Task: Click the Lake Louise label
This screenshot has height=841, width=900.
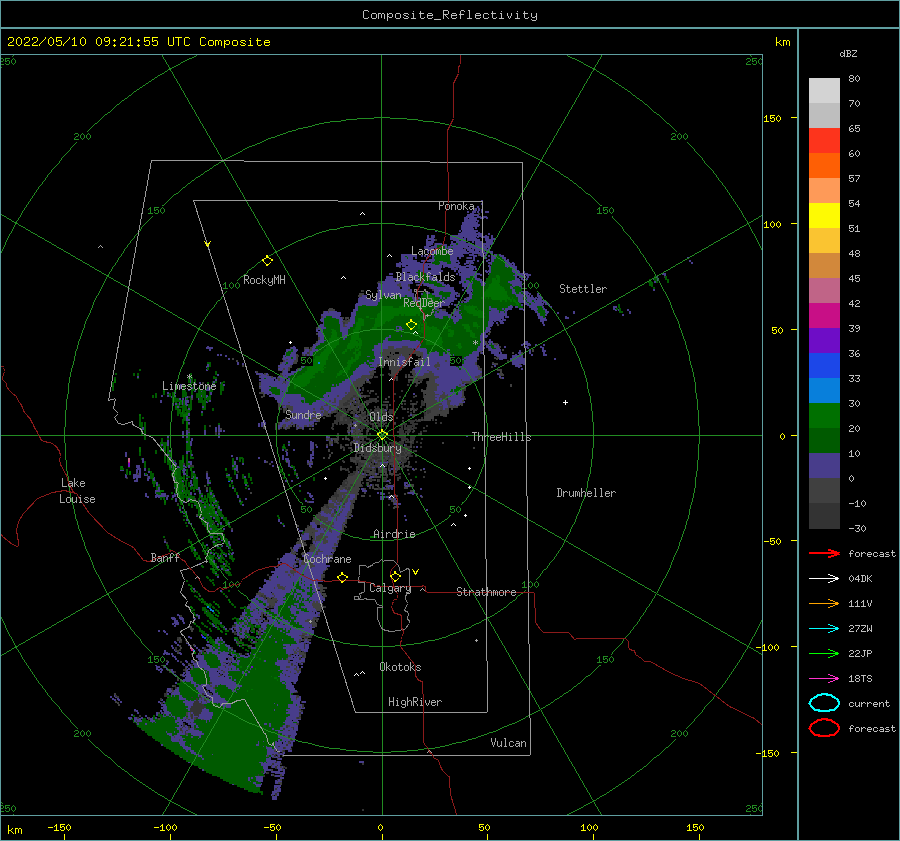Action: [x=77, y=491]
